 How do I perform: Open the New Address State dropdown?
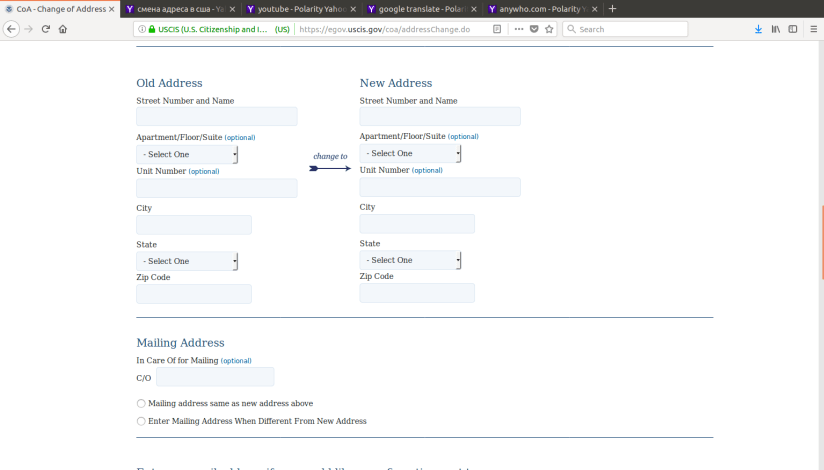click(x=410, y=260)
